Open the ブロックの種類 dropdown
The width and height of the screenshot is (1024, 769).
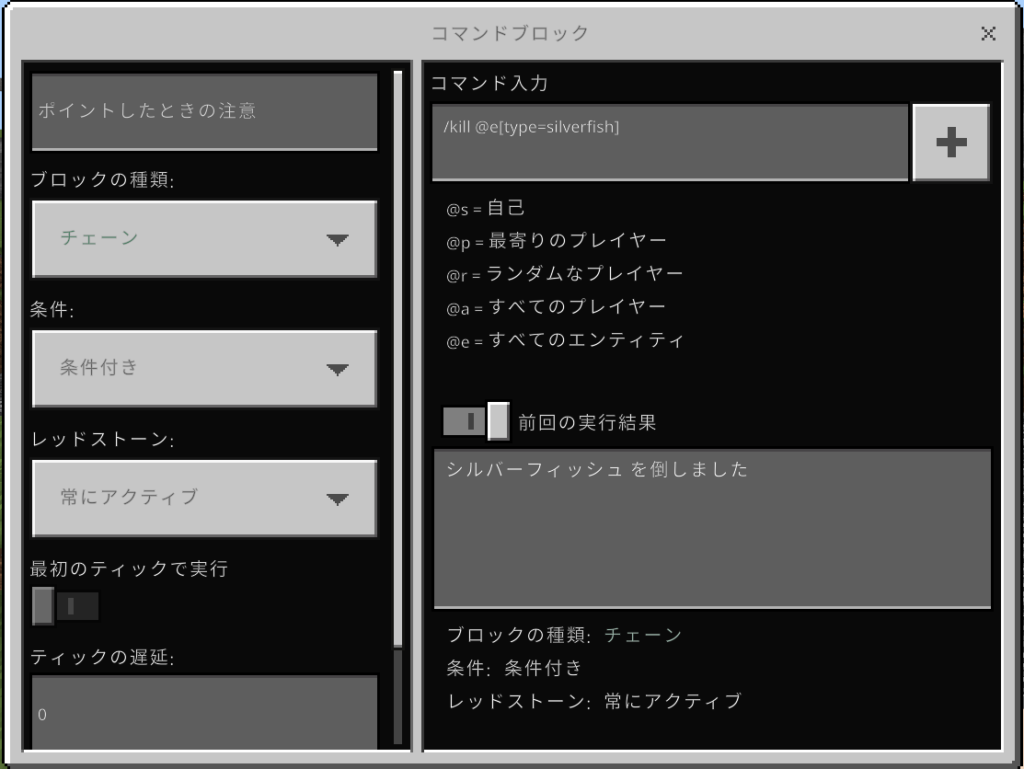tap(204, 239)
